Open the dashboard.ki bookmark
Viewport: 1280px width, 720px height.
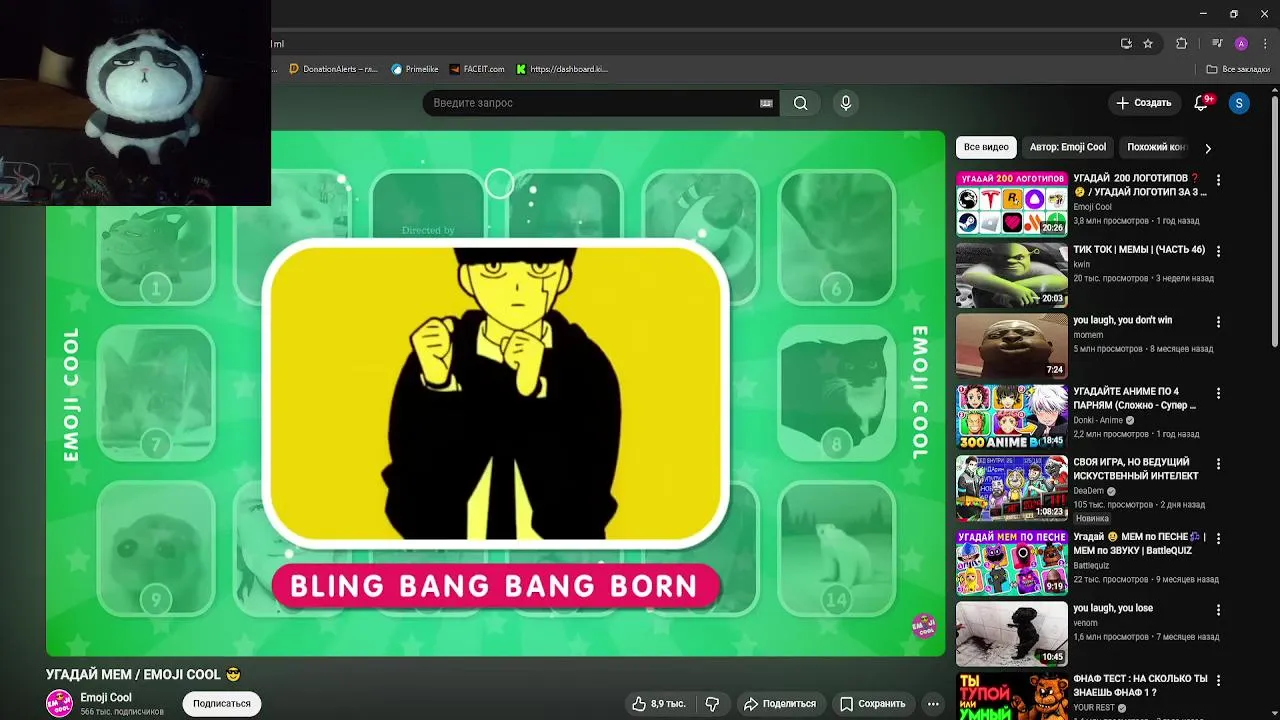tap(562, 69)
